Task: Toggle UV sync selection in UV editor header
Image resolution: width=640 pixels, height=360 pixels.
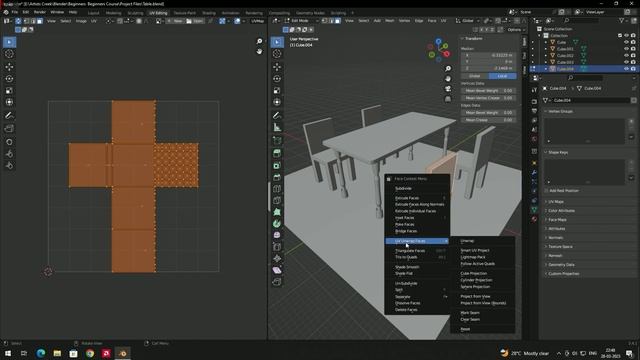Action: pos(18,21)
